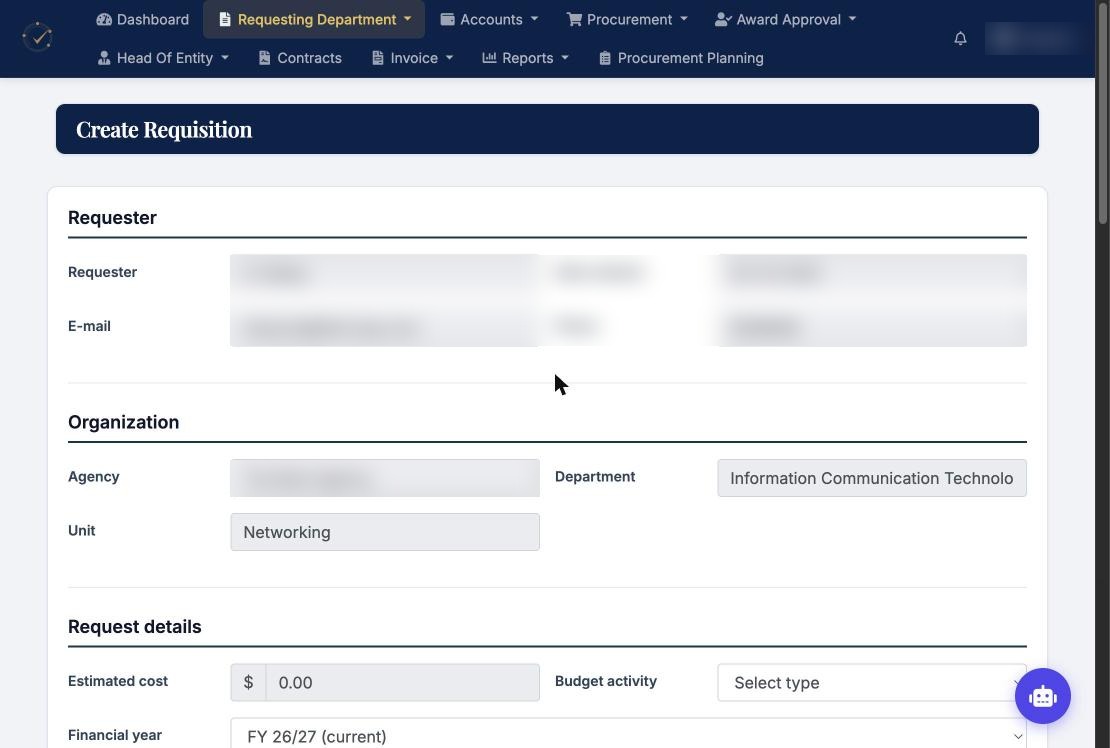Click the Procurement Planning clipboard icon
This screenshot has width=1110, height=748.
click(605, 58)
